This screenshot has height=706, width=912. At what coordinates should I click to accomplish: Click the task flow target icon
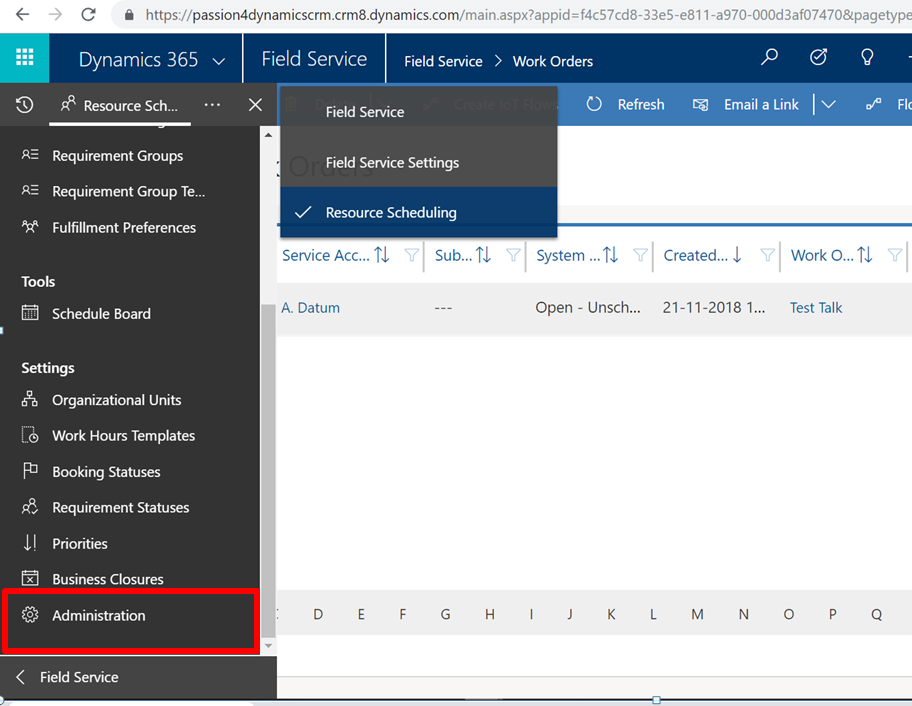pos(818,58)
